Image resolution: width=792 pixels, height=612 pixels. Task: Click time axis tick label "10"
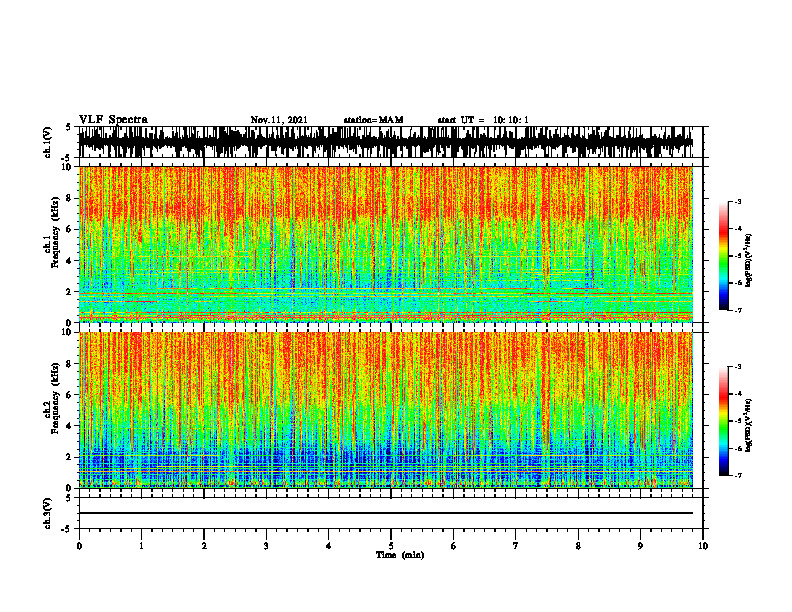703,546
